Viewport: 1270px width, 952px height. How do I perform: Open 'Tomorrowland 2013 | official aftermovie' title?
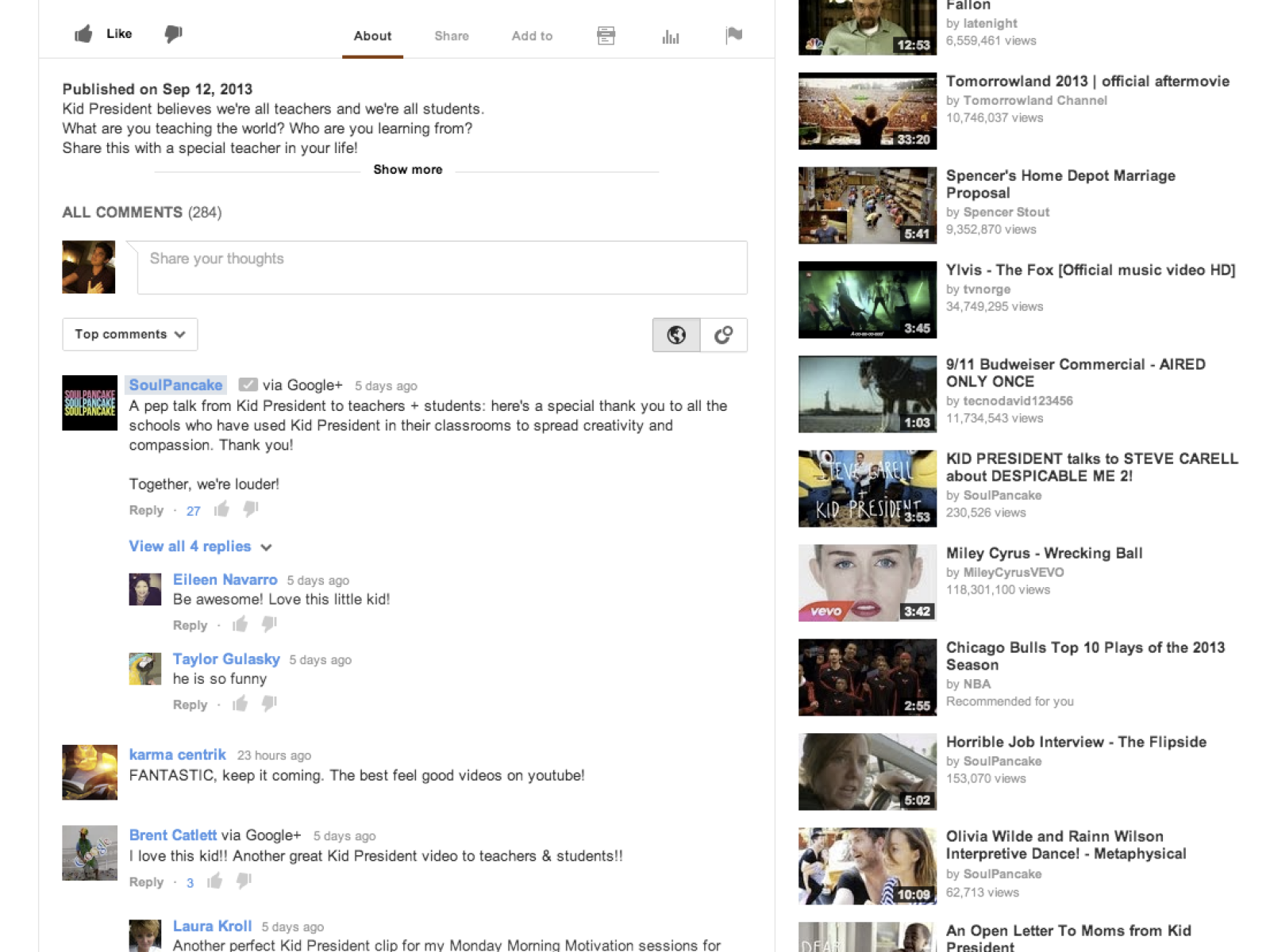click(x=1087, y=81)
